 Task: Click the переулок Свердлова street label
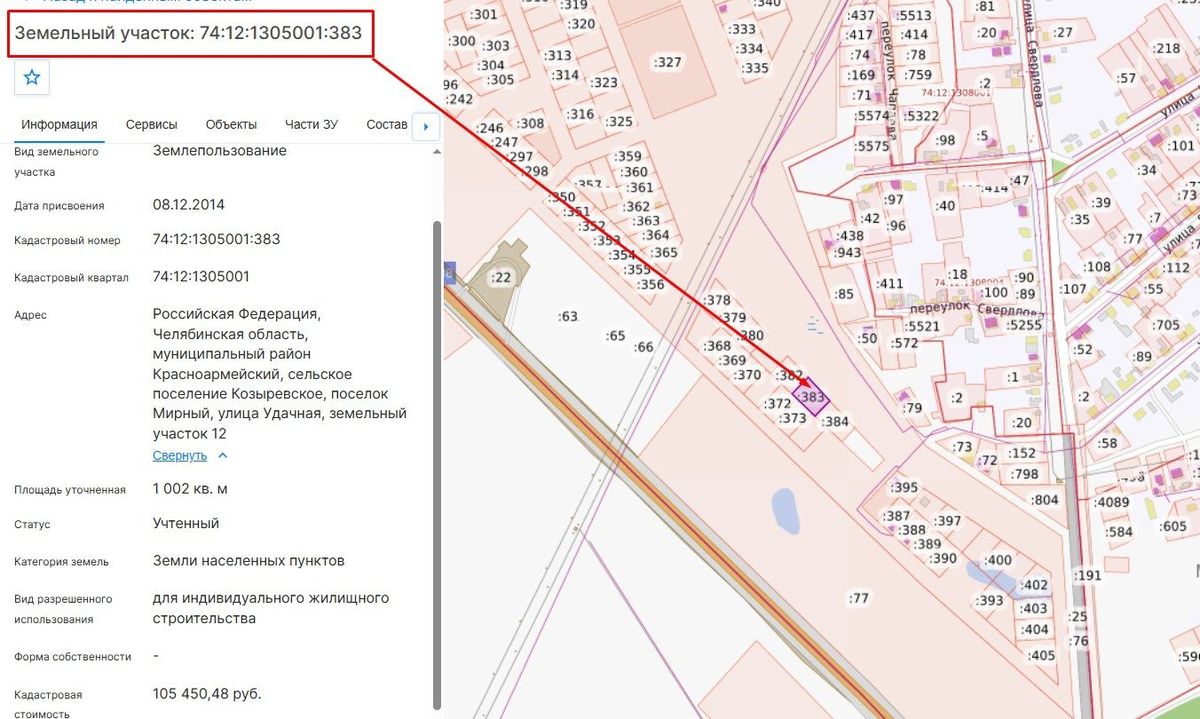978,308
